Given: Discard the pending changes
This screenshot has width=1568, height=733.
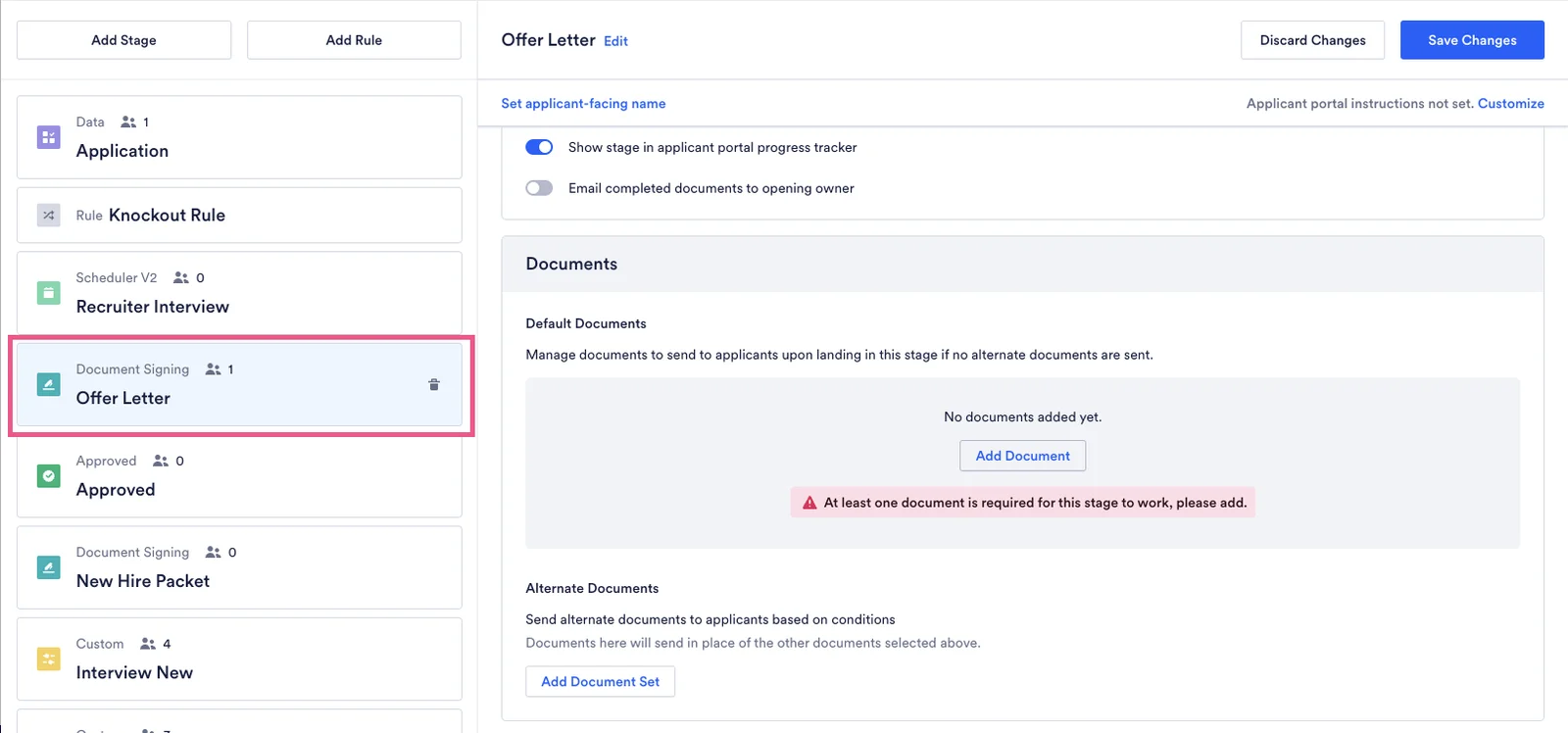Looking at the screenshot, I should (x=1312, y=40).
